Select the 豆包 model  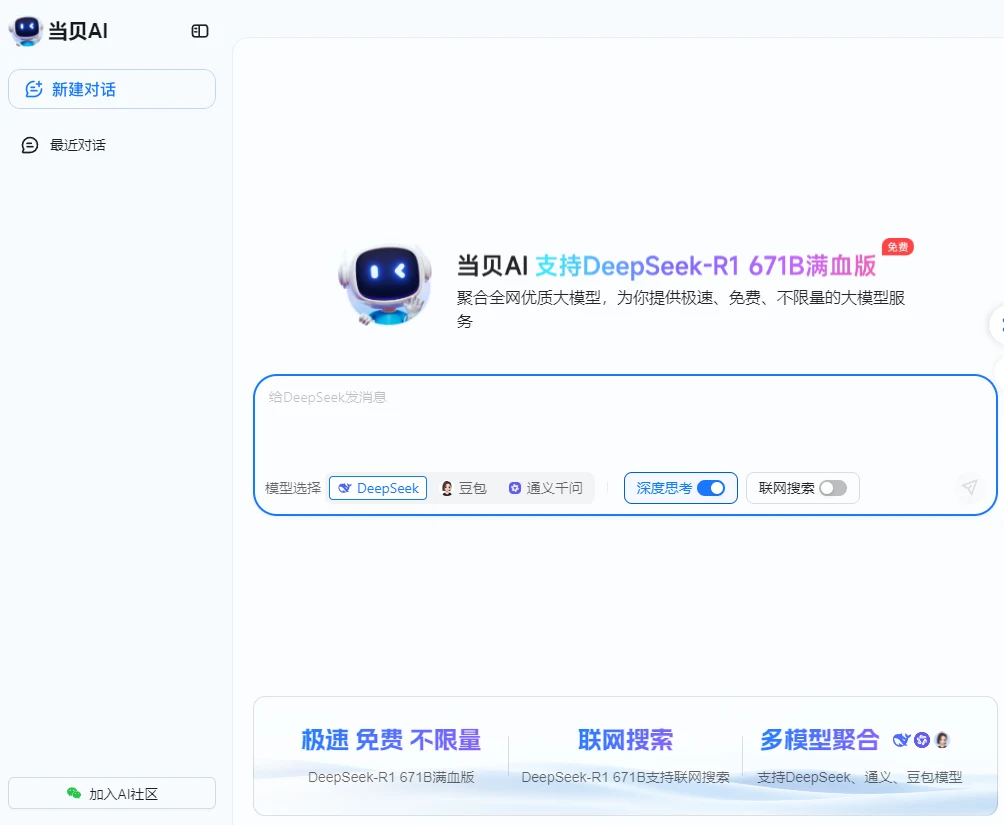pyautogui.click(x=464, y=488)
